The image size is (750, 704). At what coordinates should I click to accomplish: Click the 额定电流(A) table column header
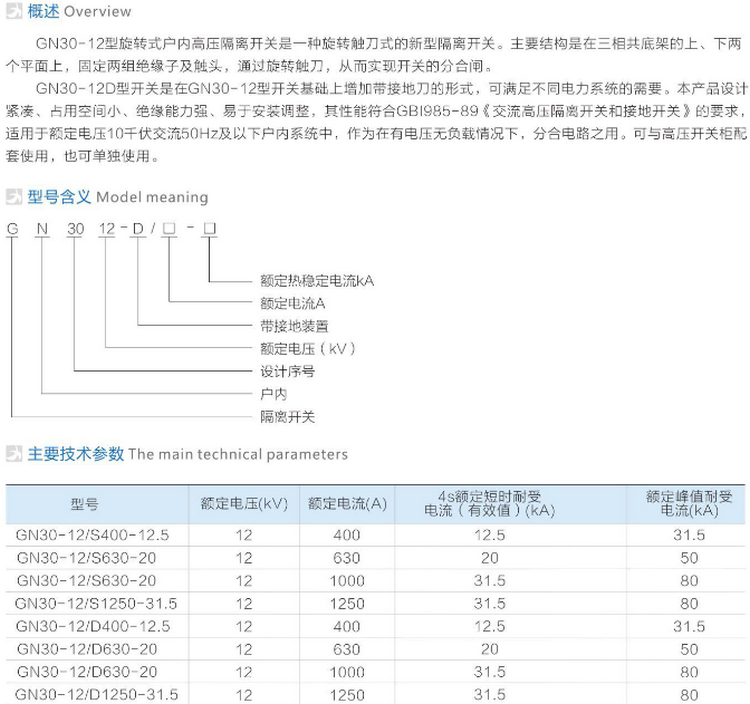point(347,504)
